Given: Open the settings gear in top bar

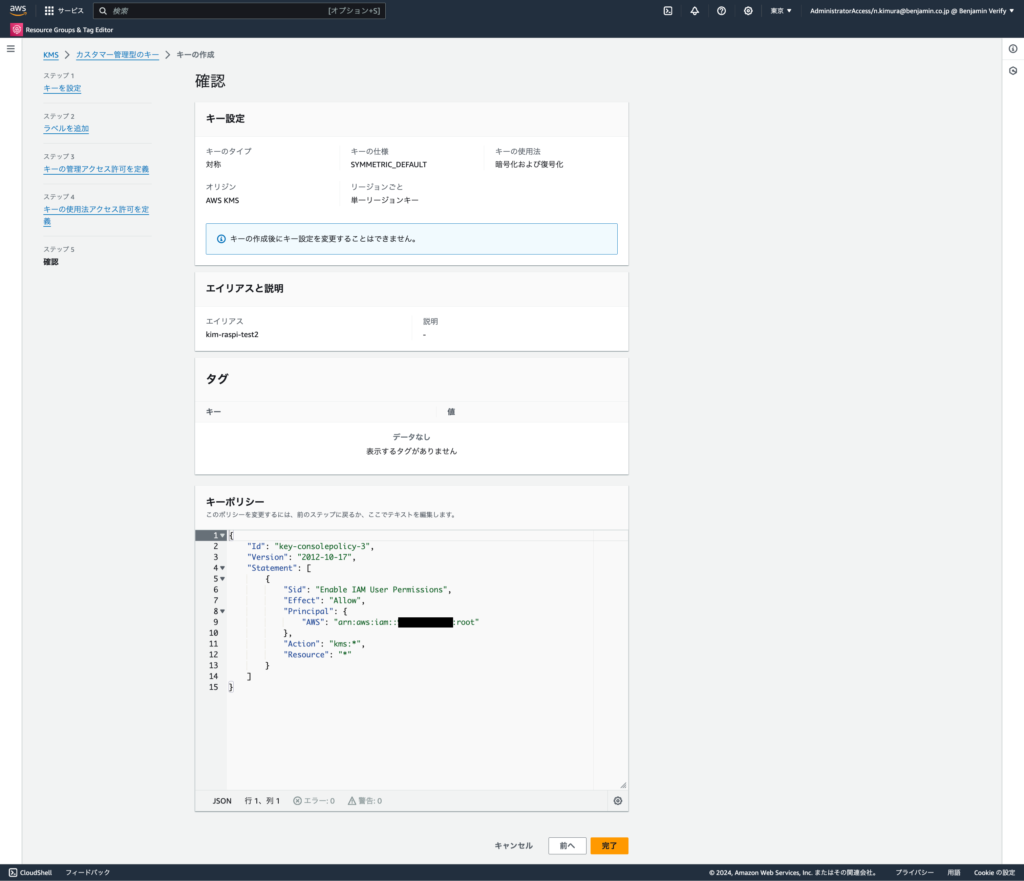Looking at the screenshot, I should pyautogui.click(x=748, y=10).
